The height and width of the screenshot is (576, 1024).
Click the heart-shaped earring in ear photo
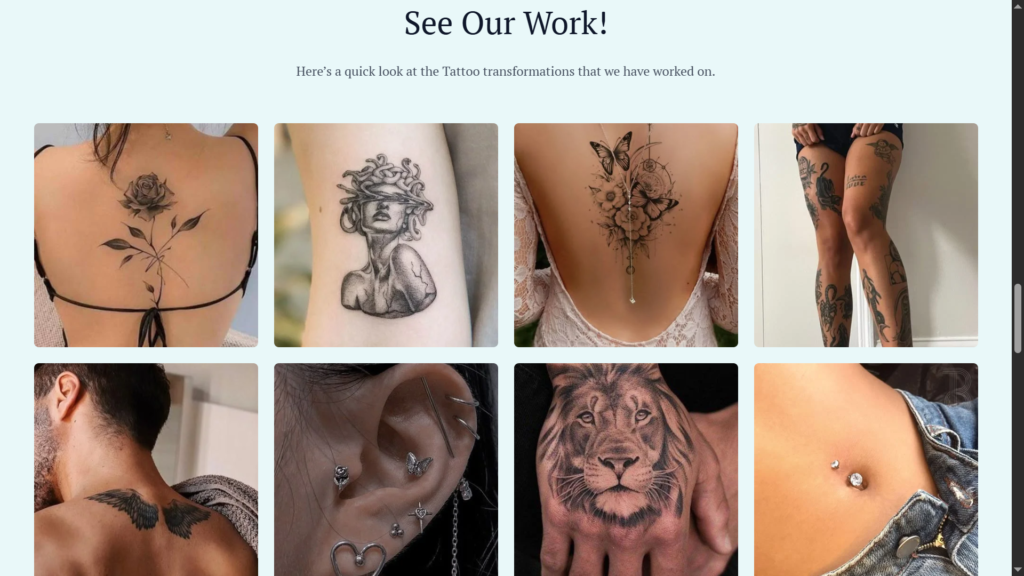pos(357,558)
